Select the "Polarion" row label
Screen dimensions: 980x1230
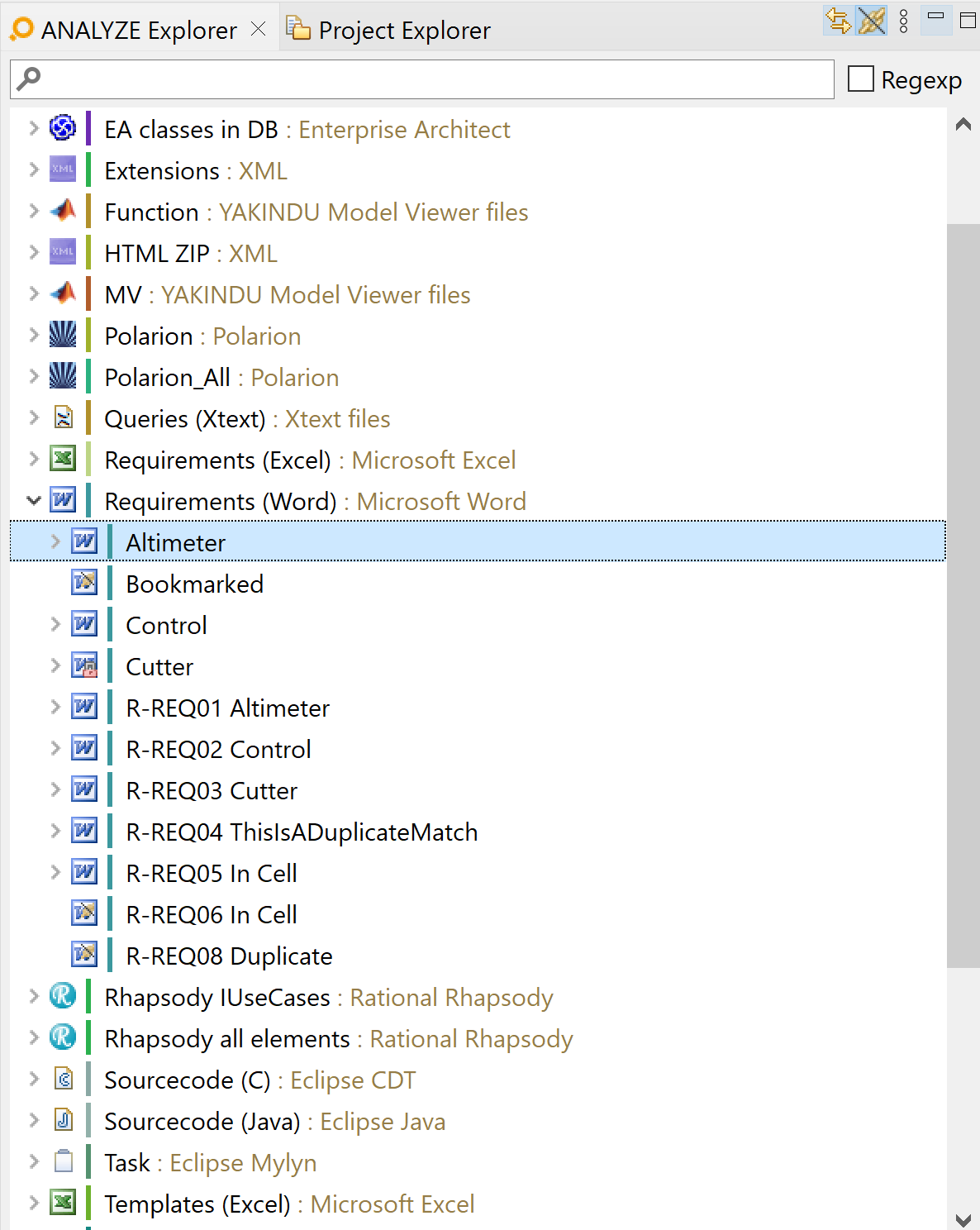149,336
